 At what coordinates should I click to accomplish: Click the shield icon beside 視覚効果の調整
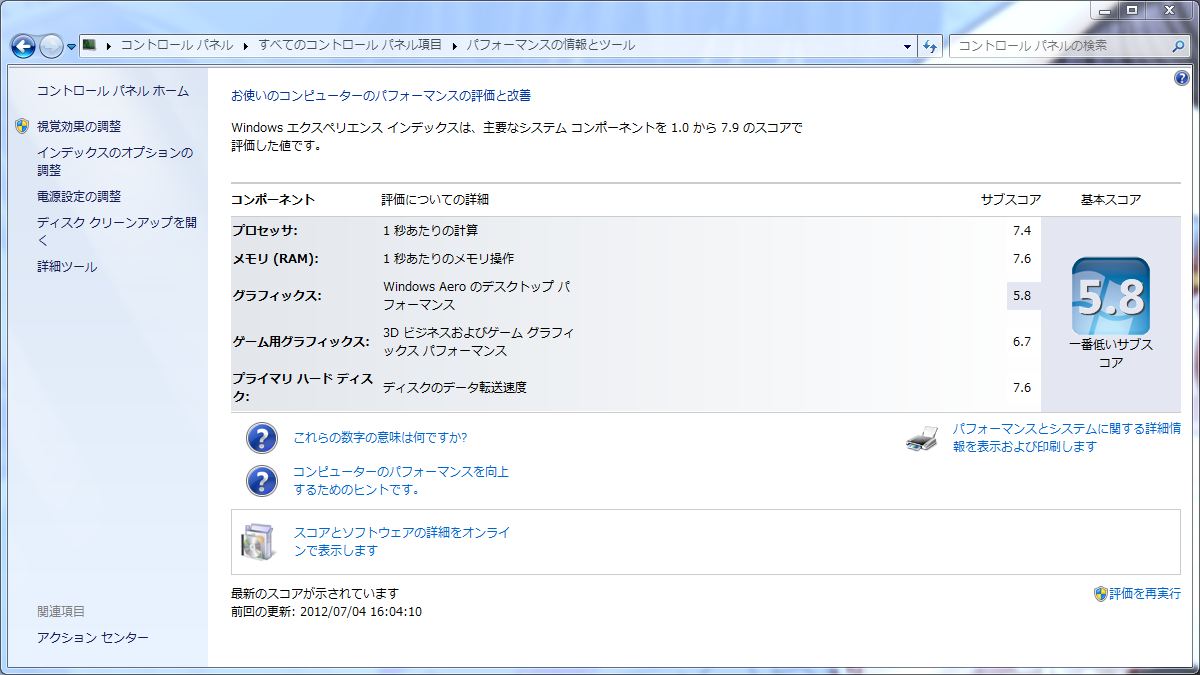pyautogui.click(x=22, y=127)
